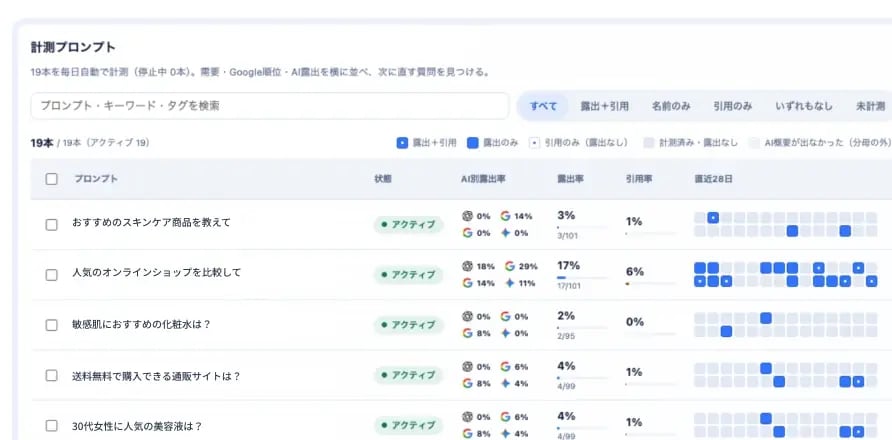This screenshot has height=440, width=892.
Task: Select all prompts with the header checkbox
Action: [51, 179]
